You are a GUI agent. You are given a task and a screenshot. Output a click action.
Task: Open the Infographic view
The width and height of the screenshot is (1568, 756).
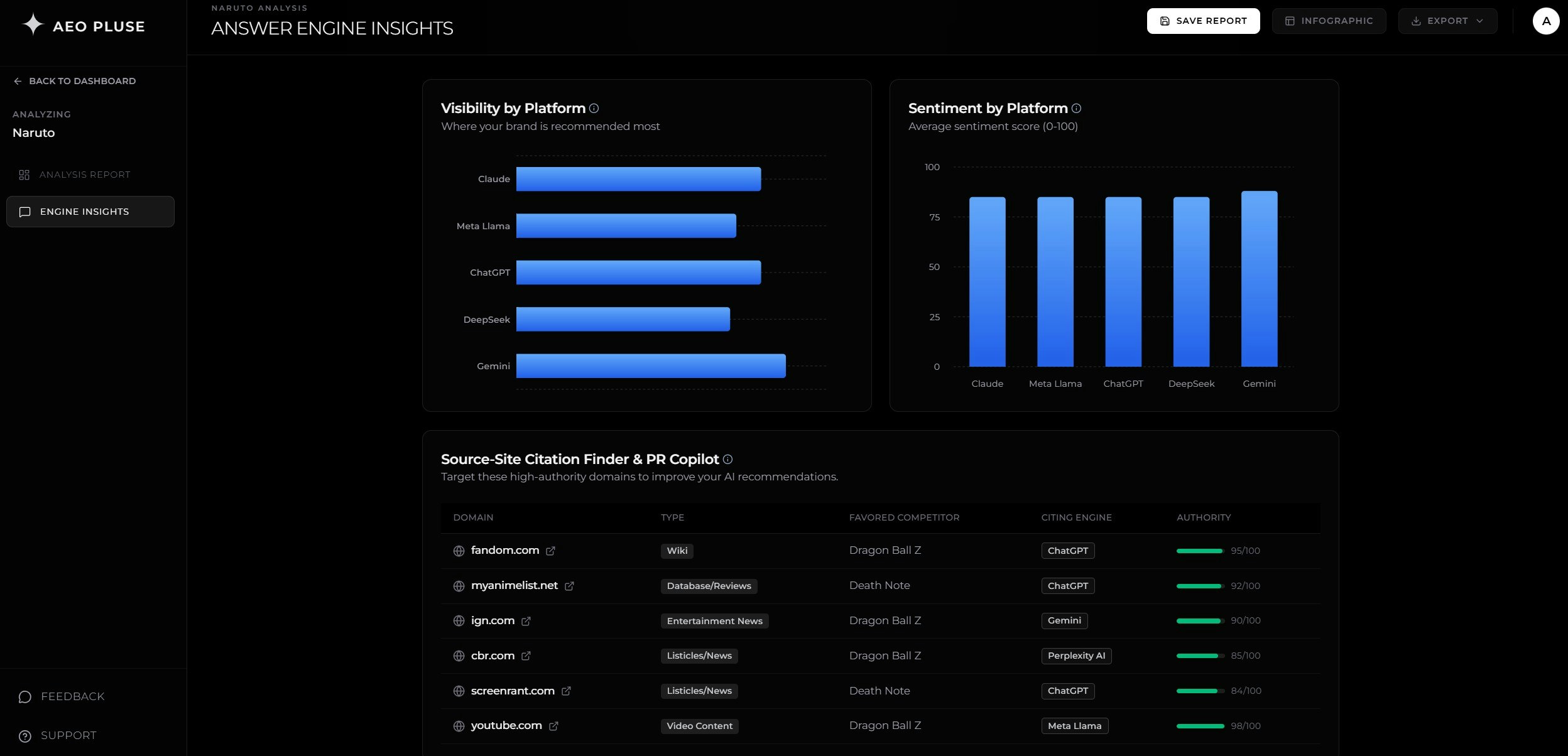click(x=1329, y=21)
